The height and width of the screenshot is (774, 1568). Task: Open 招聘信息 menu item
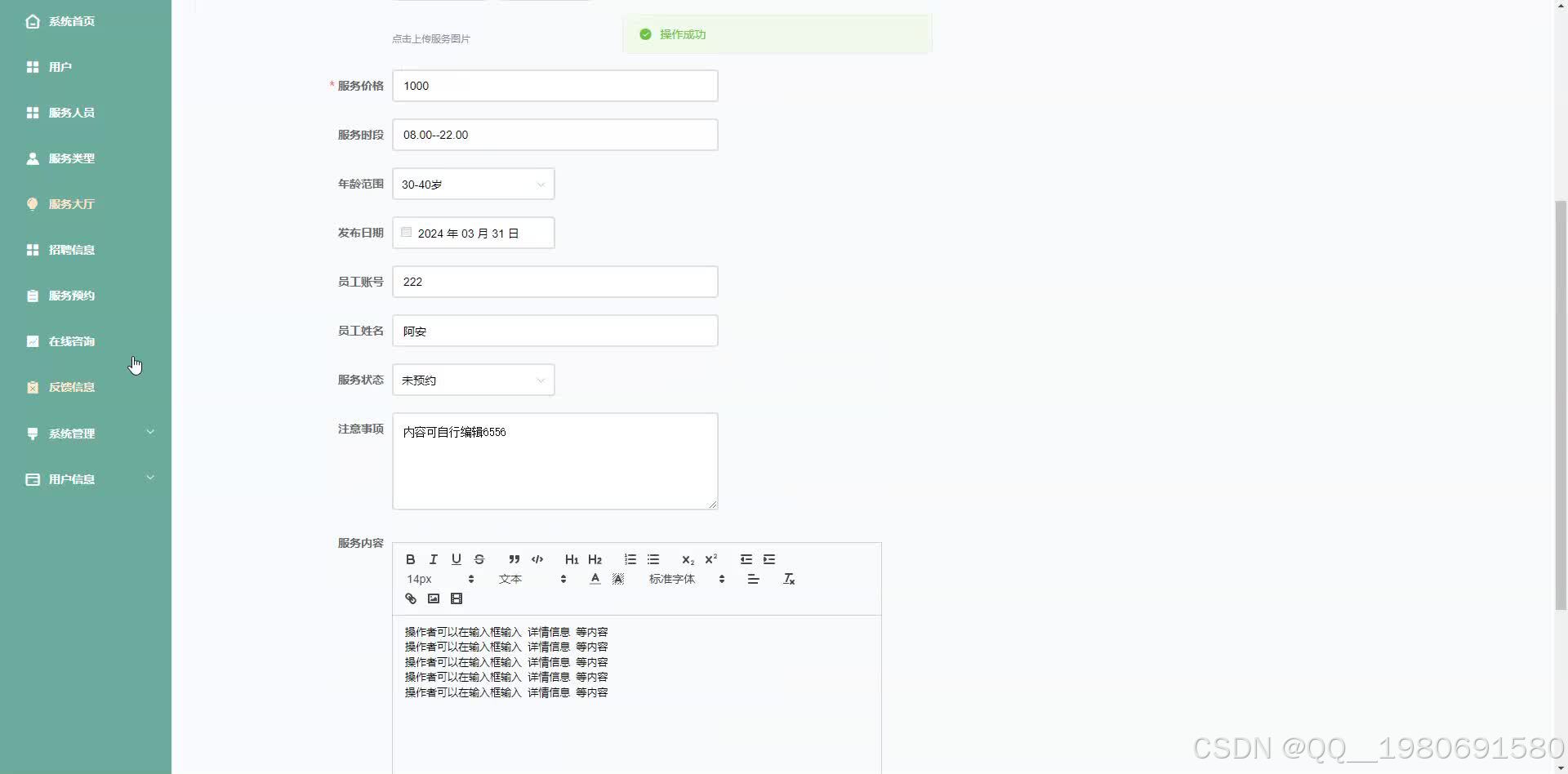(x=86, y=250)
